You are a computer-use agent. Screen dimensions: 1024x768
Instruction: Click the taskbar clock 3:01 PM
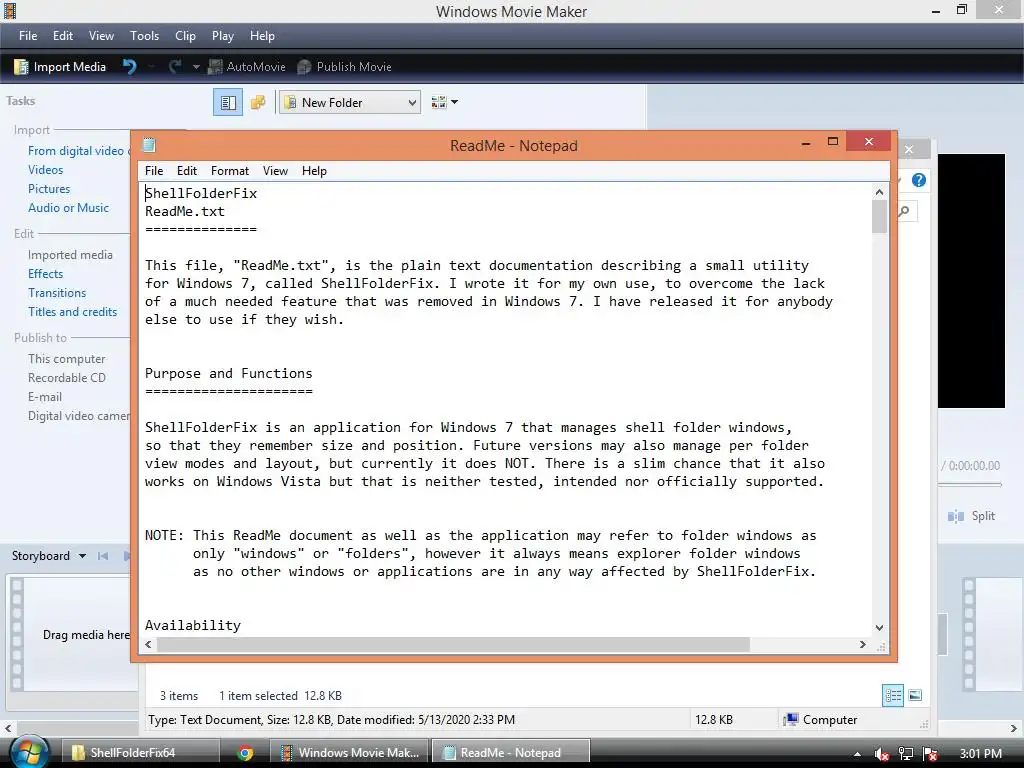pos(980,754)
